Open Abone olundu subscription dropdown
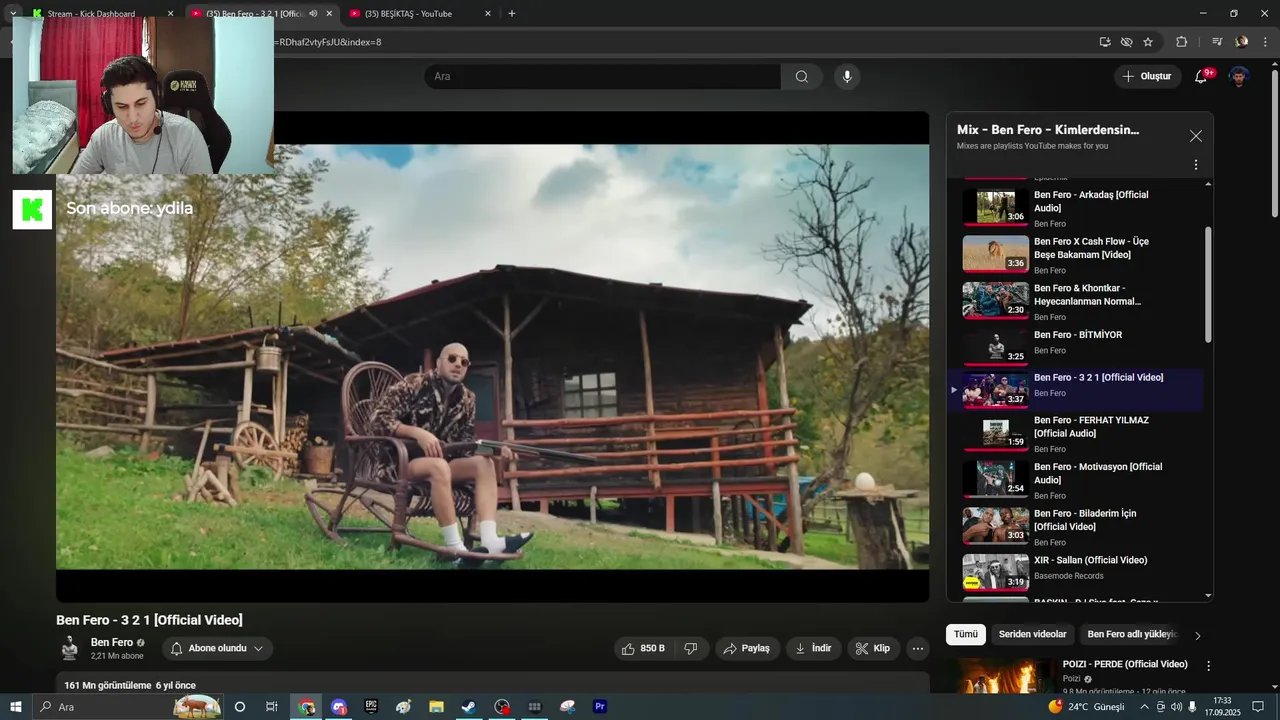 [x=217, y=649]
